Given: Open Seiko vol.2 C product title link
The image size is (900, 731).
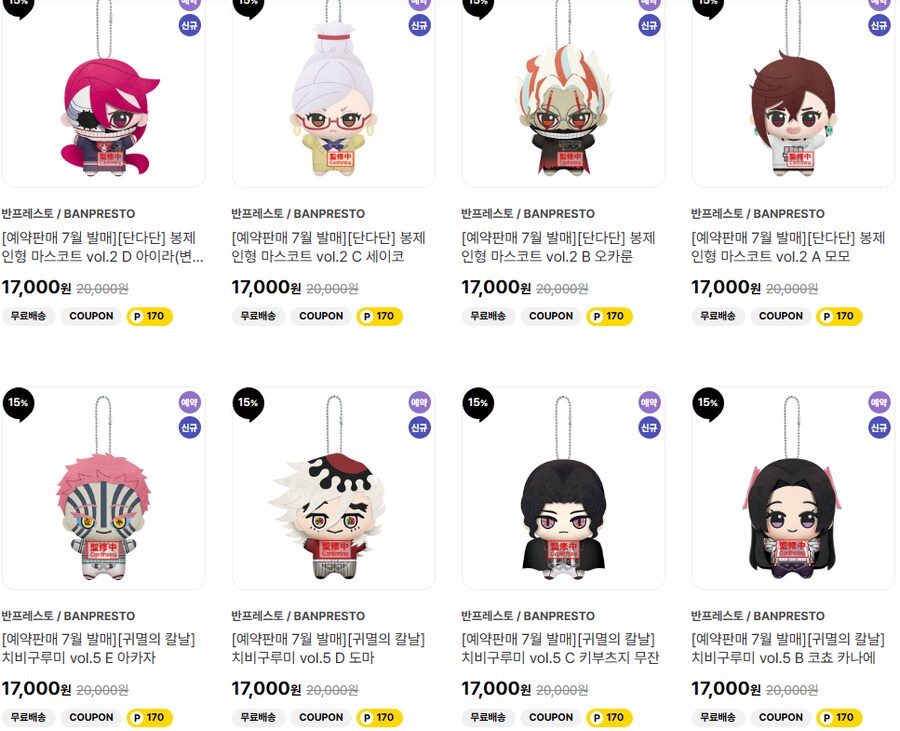Looking at the screenshot, I should click(x=328, y=247).
